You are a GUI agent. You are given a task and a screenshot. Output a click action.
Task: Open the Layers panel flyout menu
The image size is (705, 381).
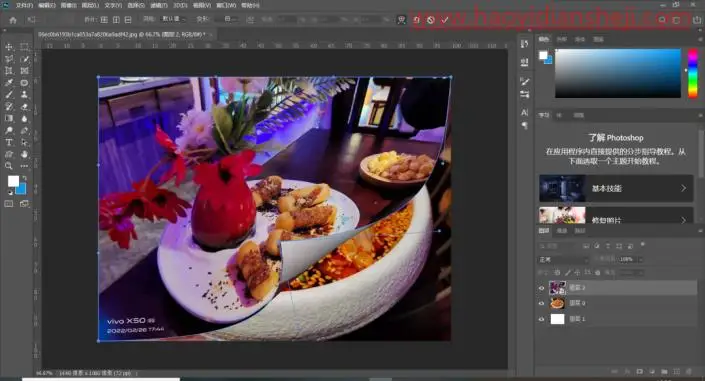tap(701, 231)
